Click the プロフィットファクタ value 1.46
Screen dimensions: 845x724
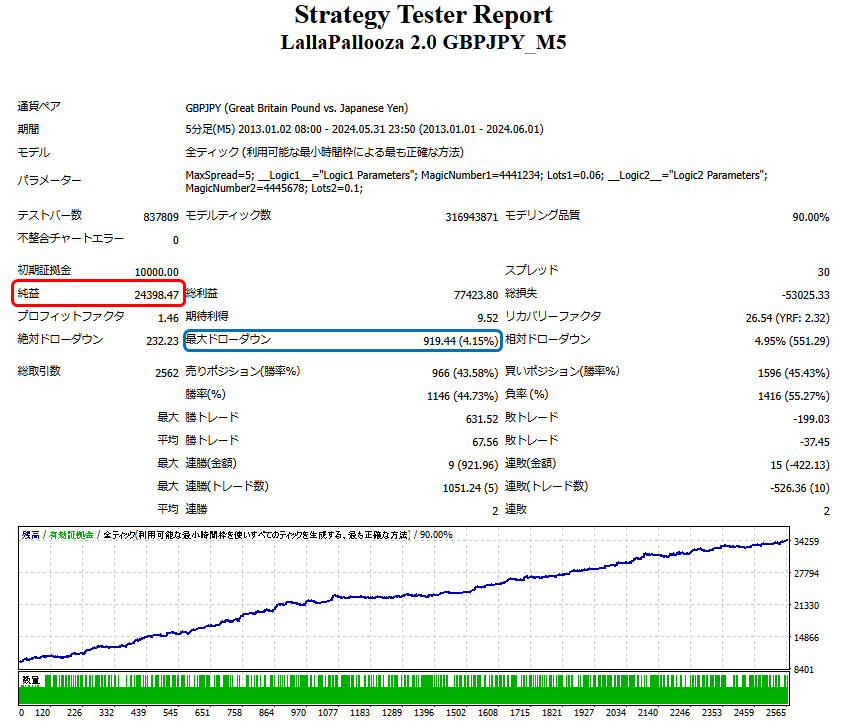click(x=168, y=318)
